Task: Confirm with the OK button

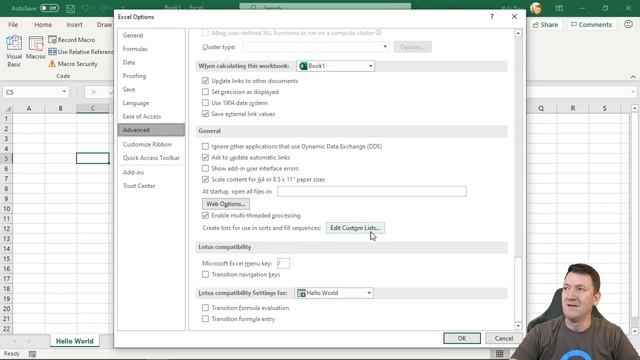Action: 462,338
